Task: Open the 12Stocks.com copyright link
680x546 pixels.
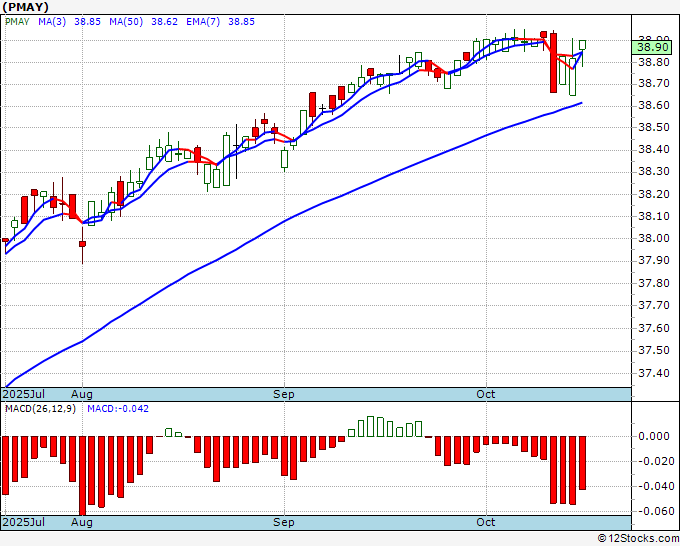Action: click(638, 539)
